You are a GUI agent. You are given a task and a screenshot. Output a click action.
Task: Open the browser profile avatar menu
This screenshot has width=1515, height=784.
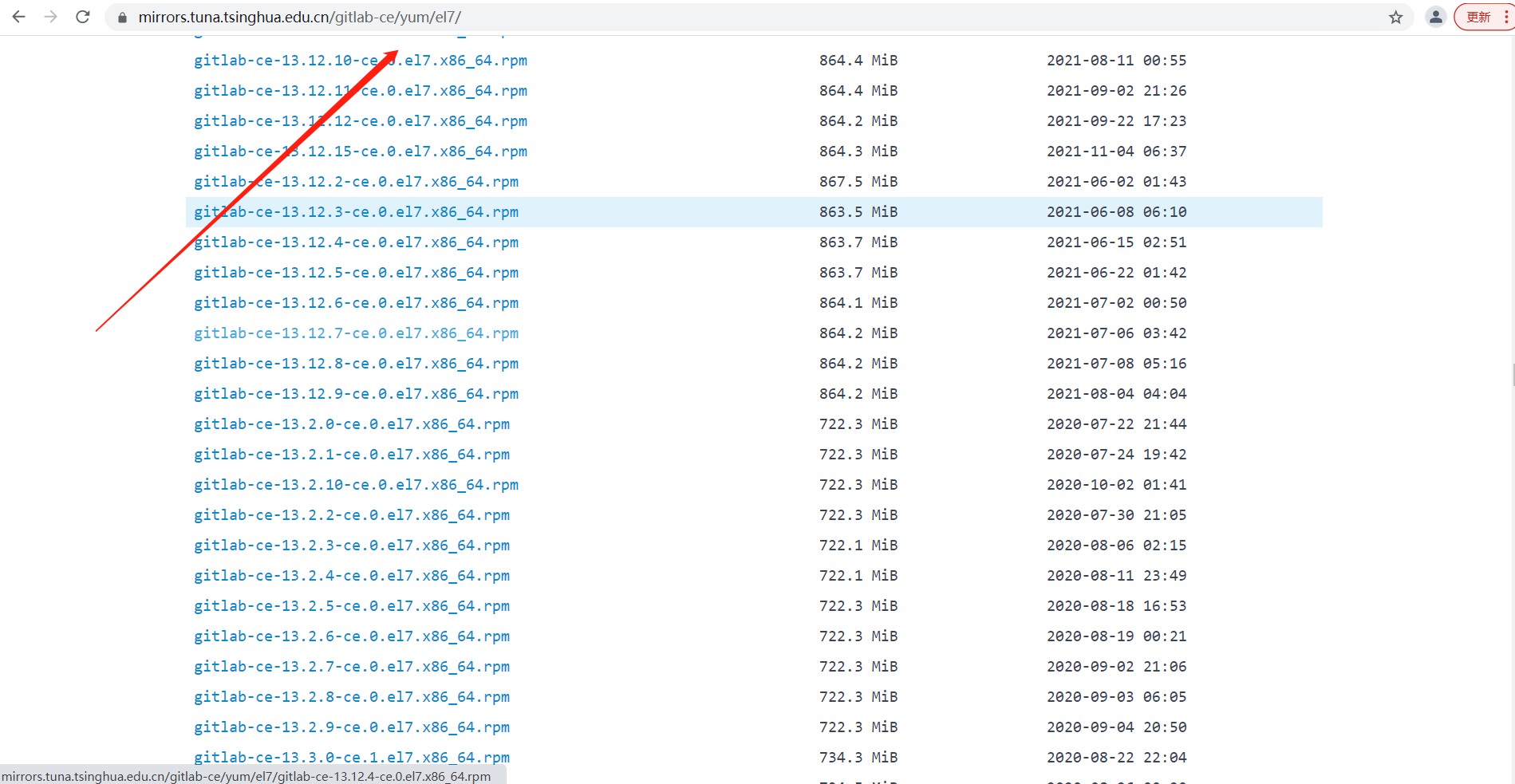[x=1436, y=17]
